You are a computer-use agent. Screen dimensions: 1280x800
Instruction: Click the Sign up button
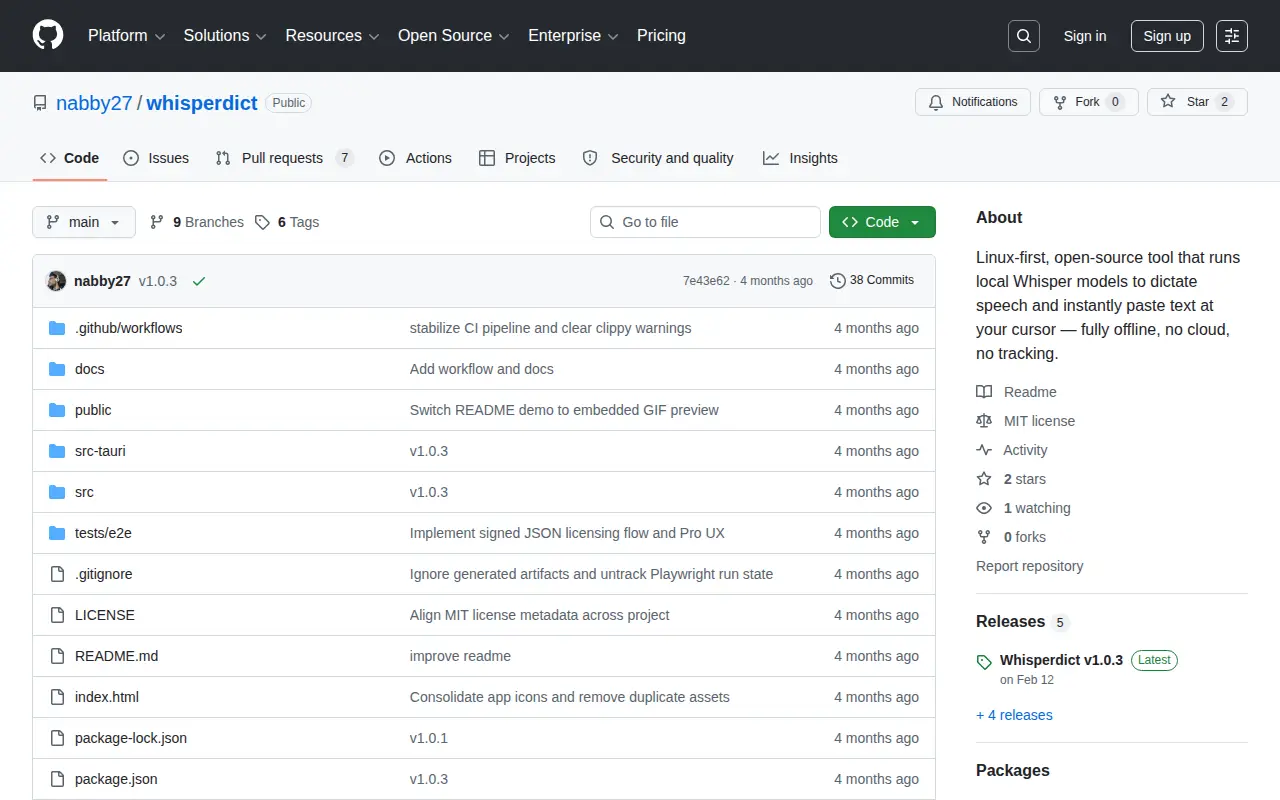1167,36
